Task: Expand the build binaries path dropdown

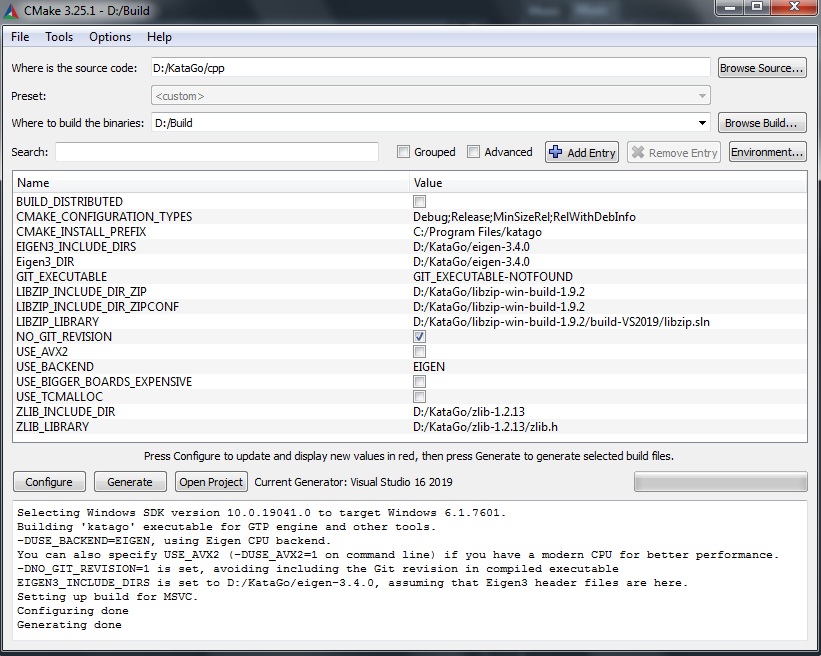Action: [x=703, y=124]
